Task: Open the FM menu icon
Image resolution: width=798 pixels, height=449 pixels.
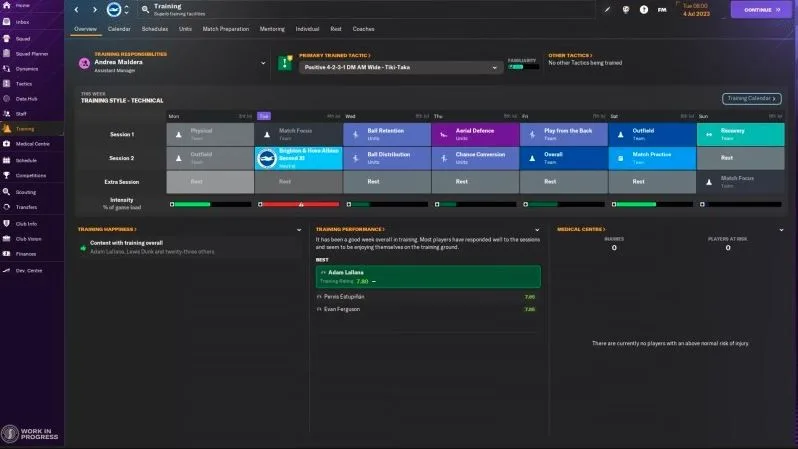Action: point(662,9)
